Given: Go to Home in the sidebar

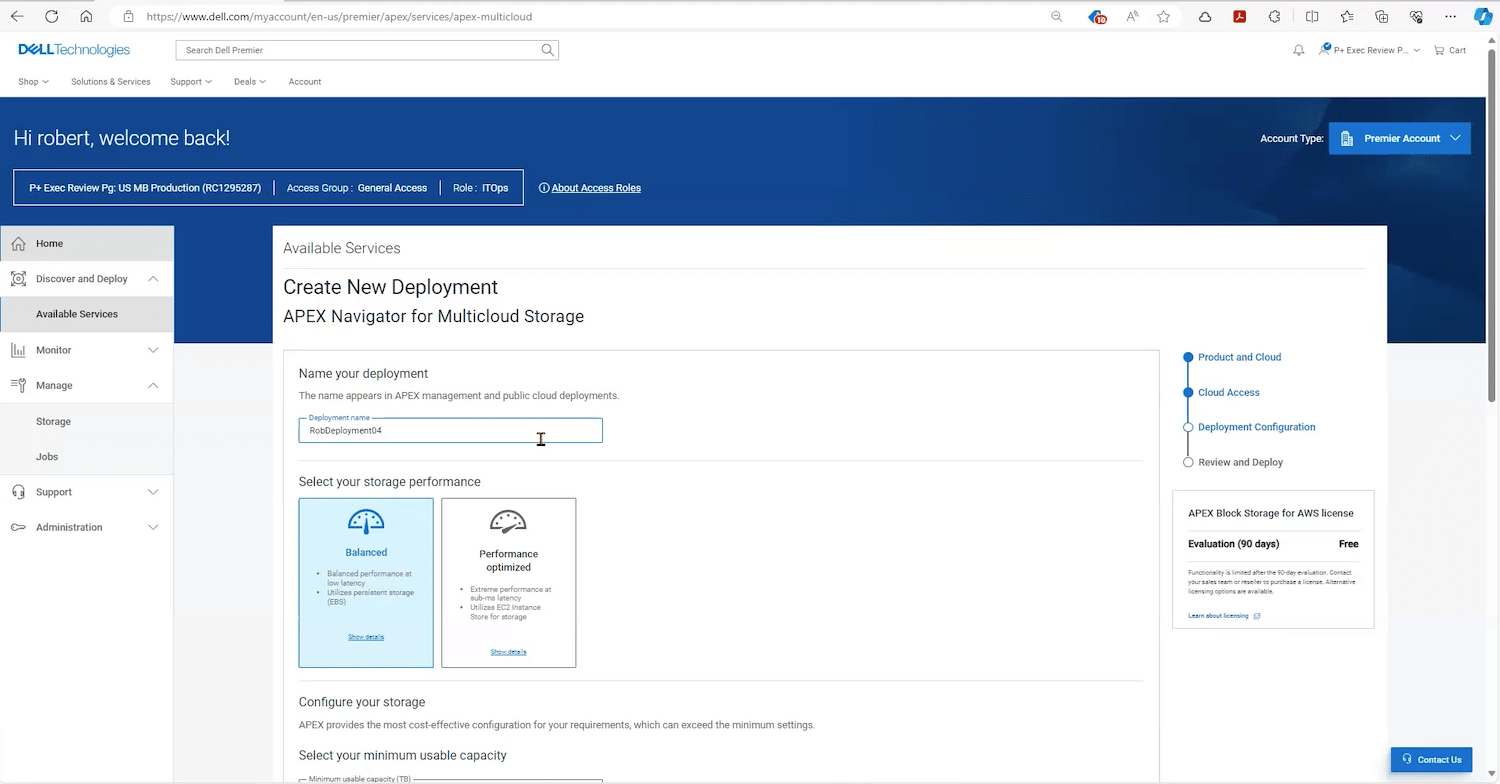Looking at the screenshot, I should click(87, 243).
